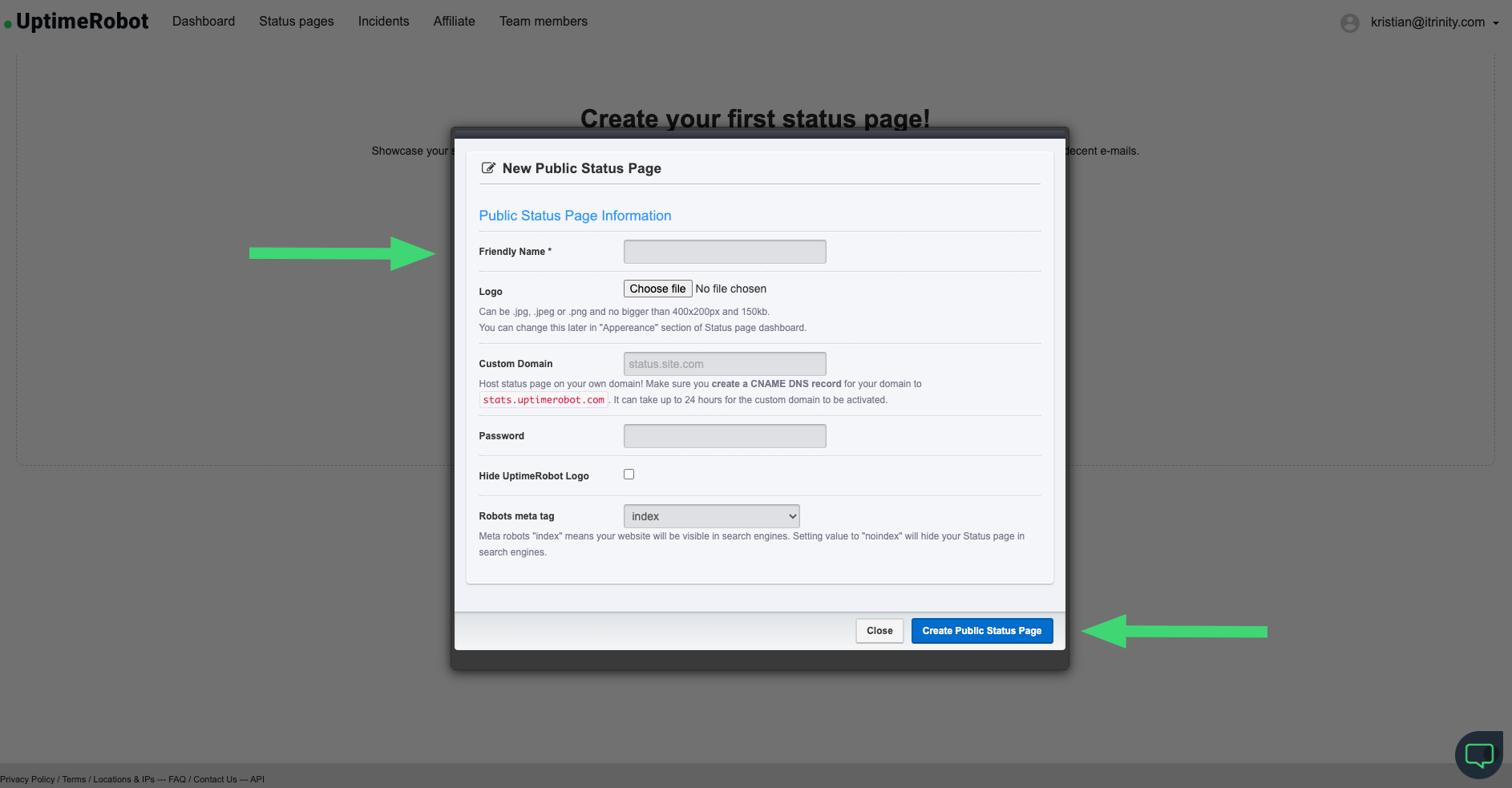Click the stats.uptimerobot.com code text
The height and width of the screenshot is (788, 1512).
544,400
